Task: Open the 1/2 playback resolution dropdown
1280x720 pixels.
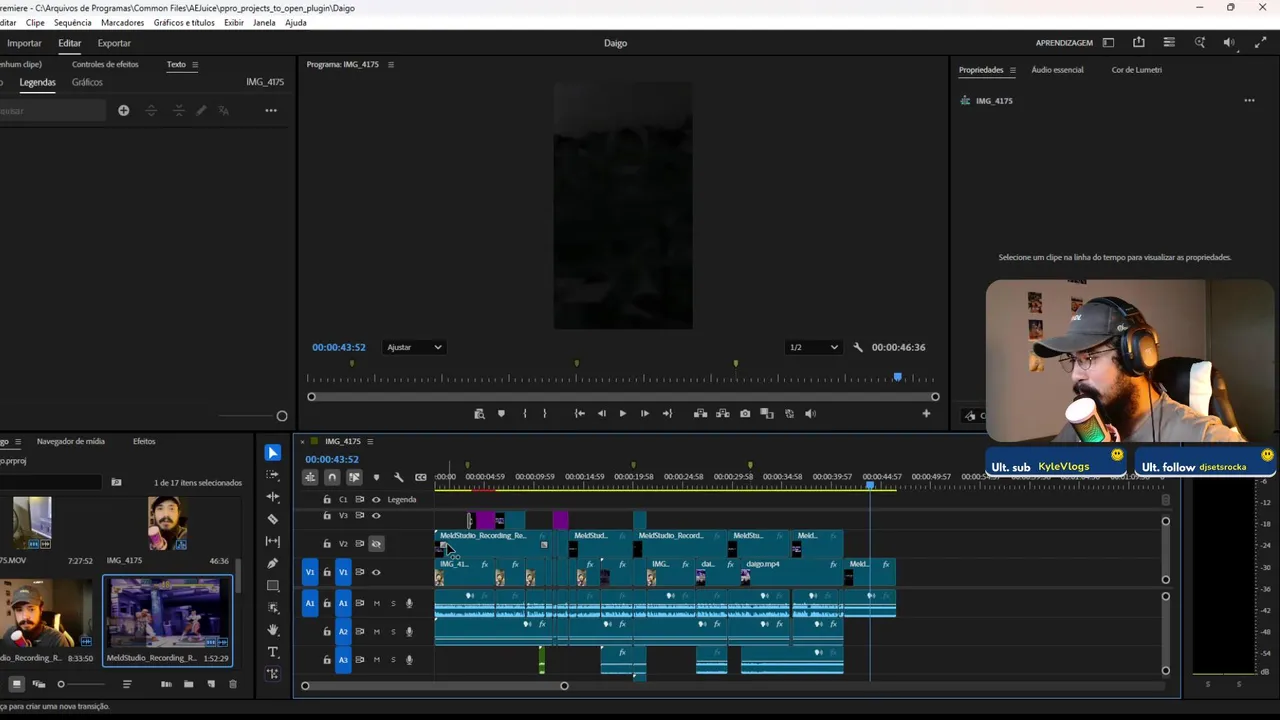Action: pos(814,347)
